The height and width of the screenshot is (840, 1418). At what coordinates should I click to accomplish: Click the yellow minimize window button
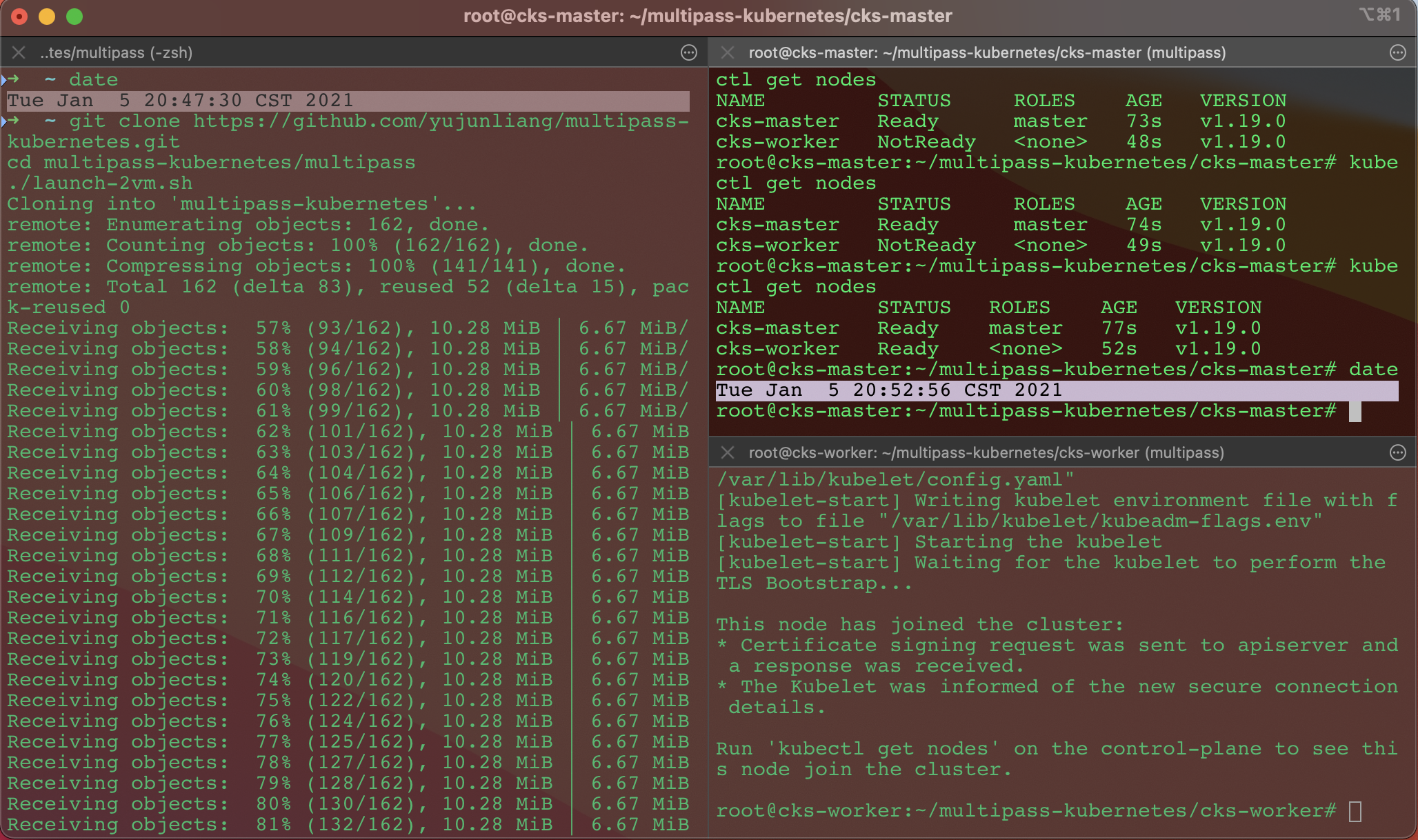click(x=47, y=17)
